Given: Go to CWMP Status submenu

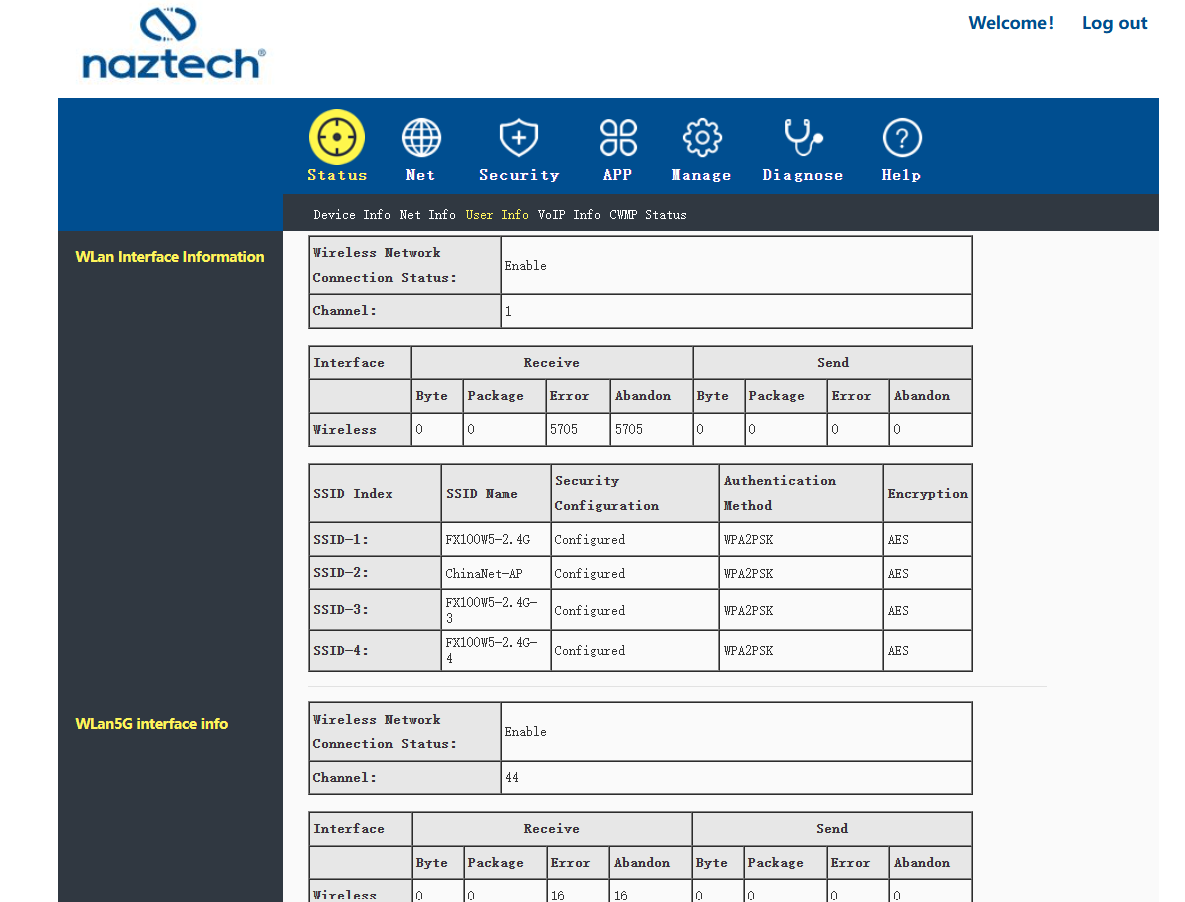Looking at the screenshot, I should pos(648,215).
